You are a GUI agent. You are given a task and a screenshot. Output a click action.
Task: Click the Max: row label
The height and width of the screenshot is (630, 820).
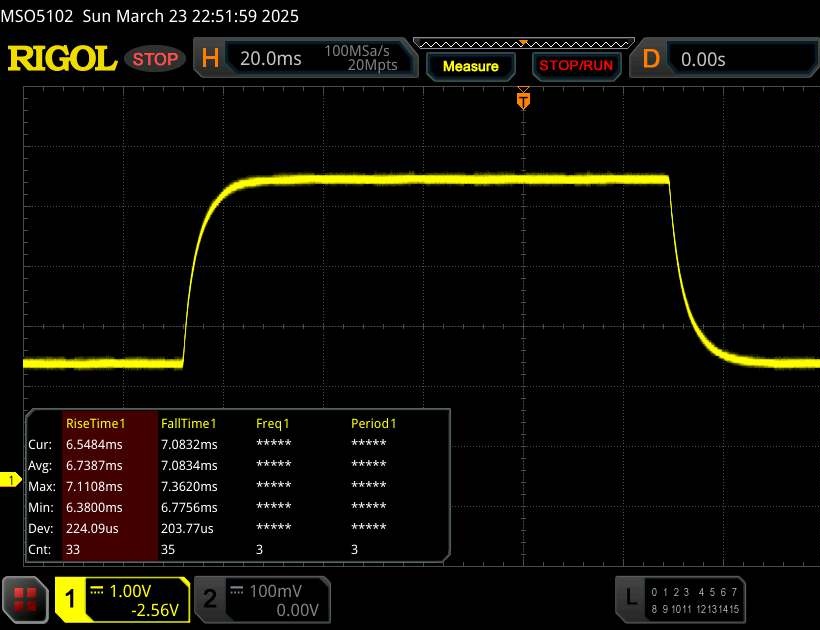tap(42, 486)
